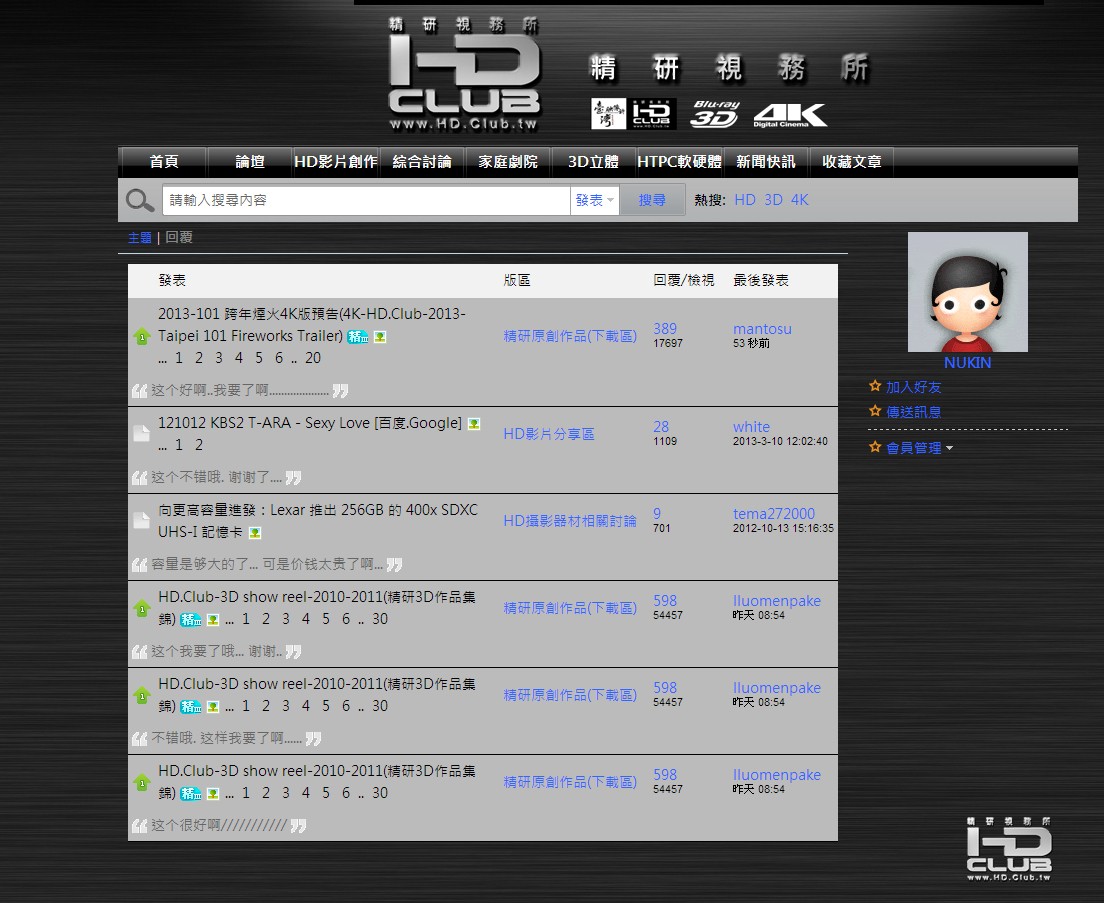The image size is (1104, 903).
Task: Go to 首頁 in navigation bar
Action: coord(164,162)
